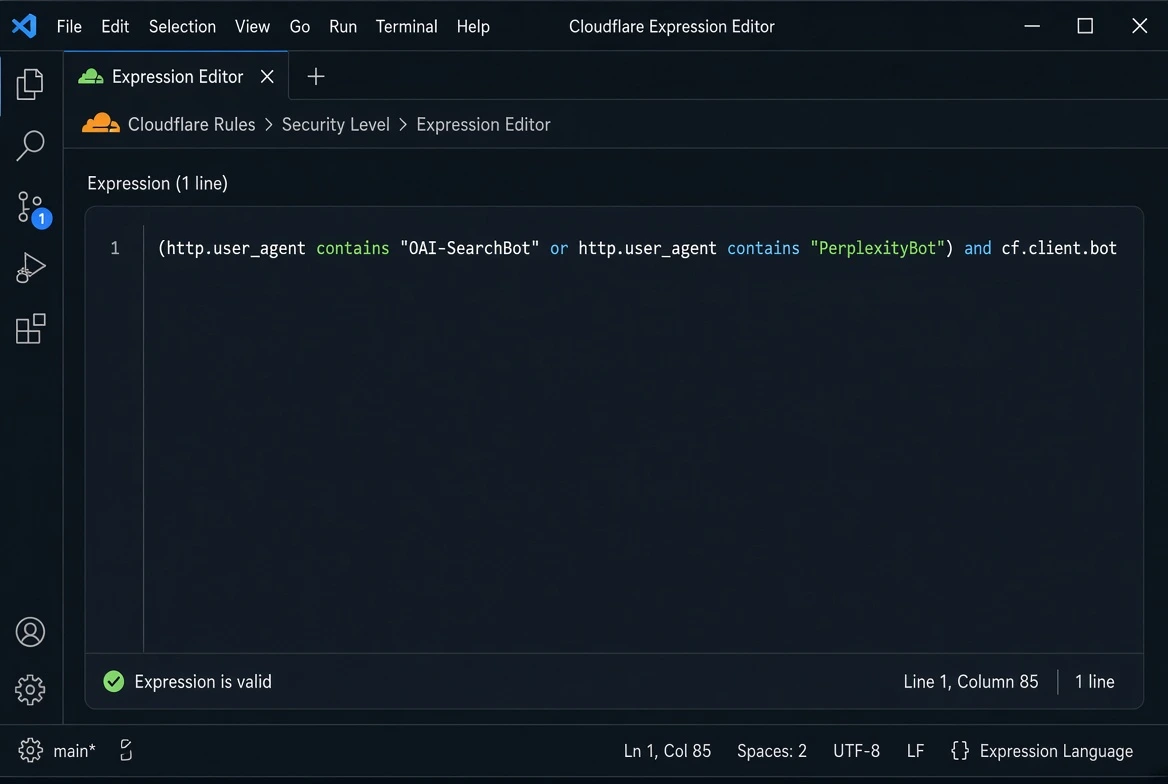Open Source Control with one pending change
Image resolution: width=1168 pixels, height=784 pixels.
point(32,208)
